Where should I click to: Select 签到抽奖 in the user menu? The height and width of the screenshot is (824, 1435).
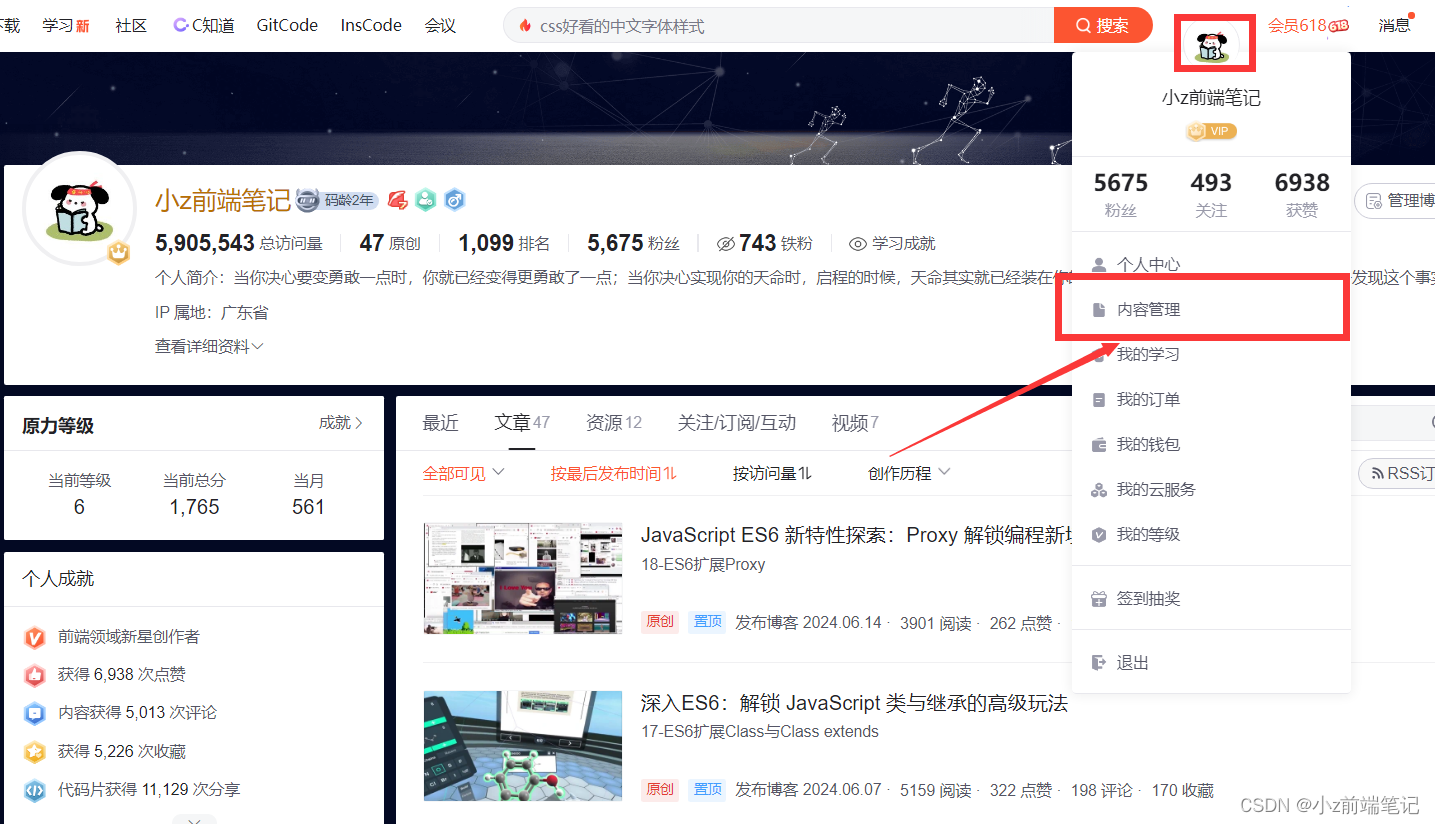tap(1211, 599)
